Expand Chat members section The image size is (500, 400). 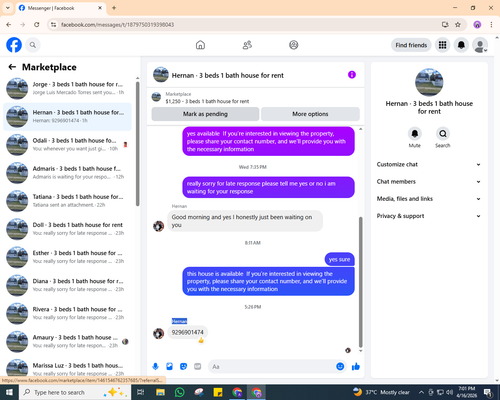tap(429, 182)
